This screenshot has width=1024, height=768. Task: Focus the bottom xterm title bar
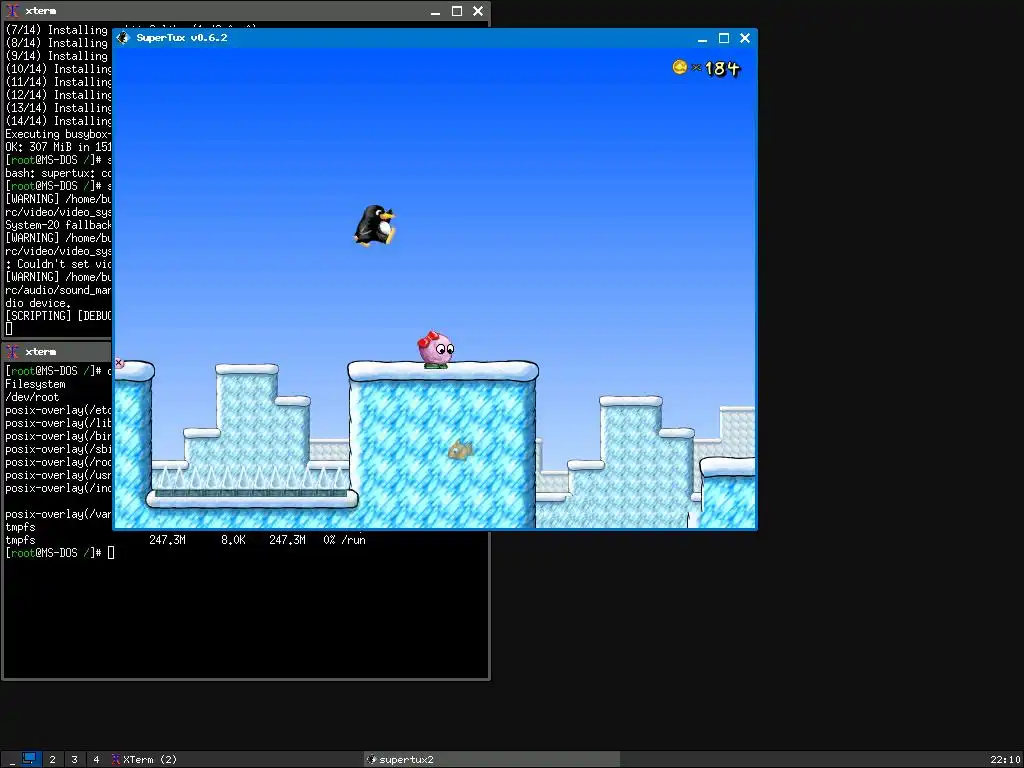coord(59,352)
